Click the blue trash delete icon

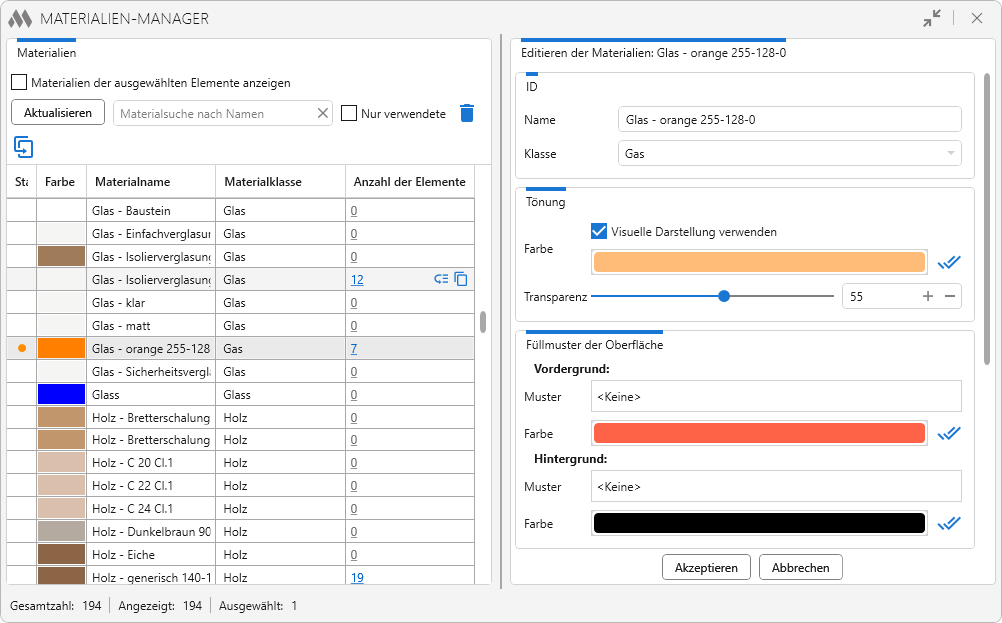pyautogui.click(x=467, y=113)
